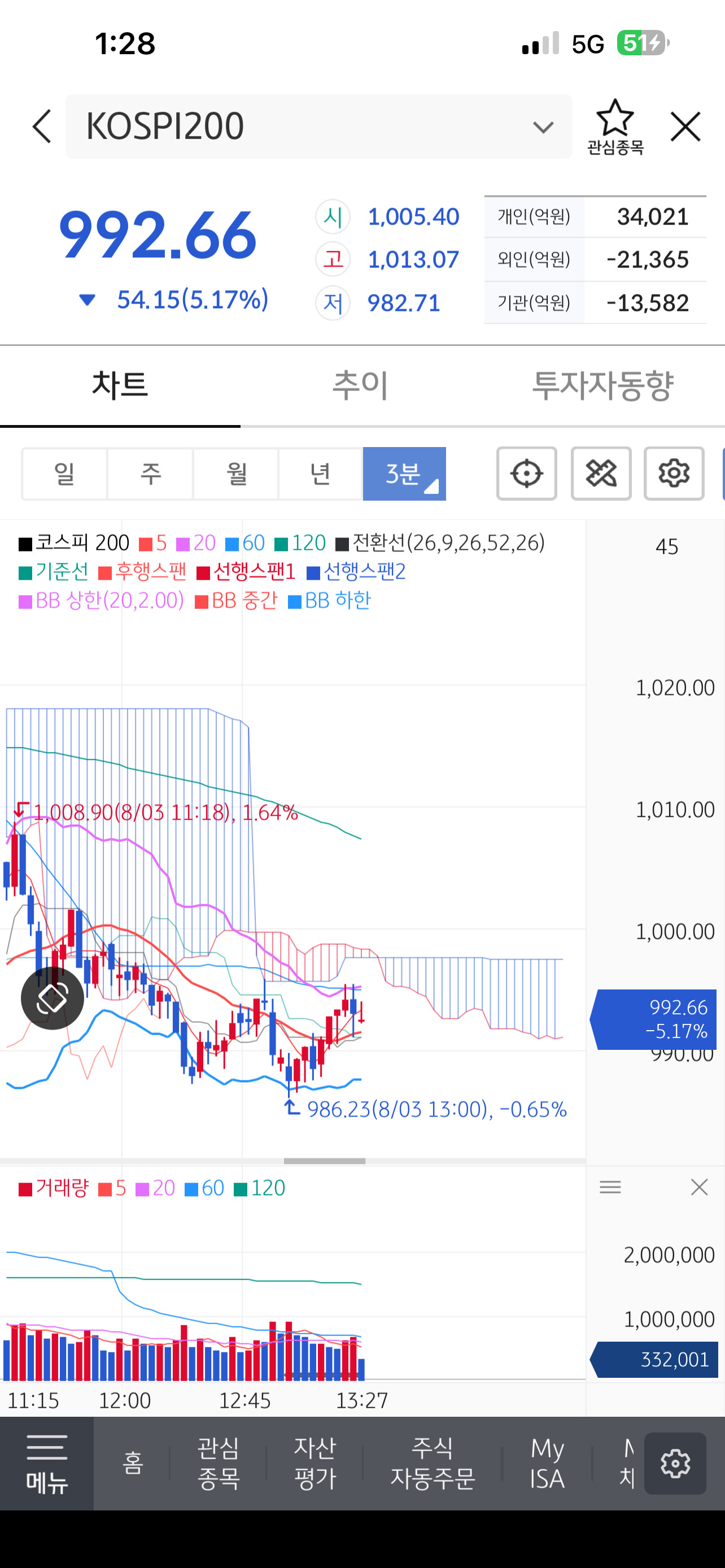Tap the back arrow icon
725x1568 pixels.
click(41, 126)
